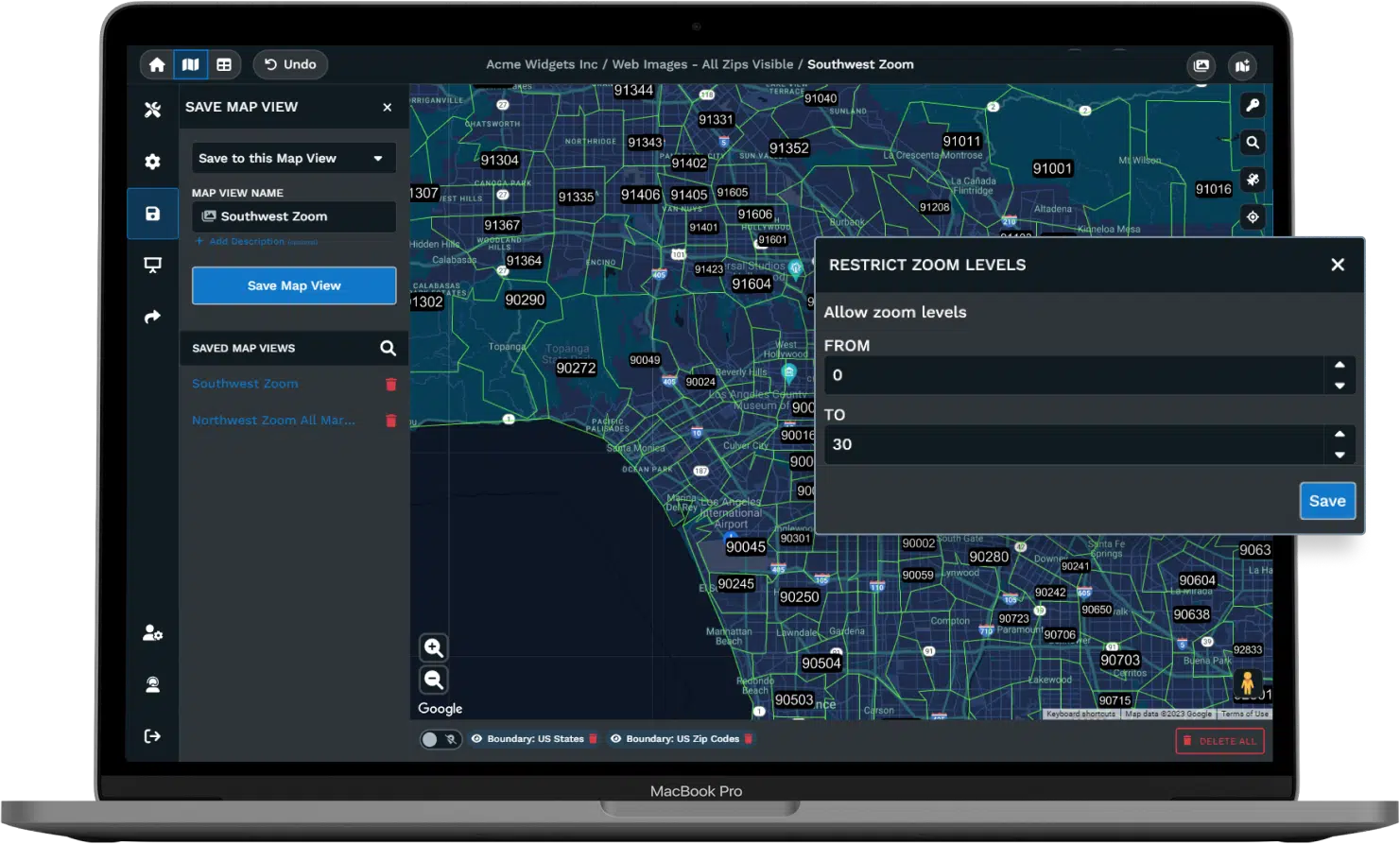
Task: Switch to the table grid view tab
Action: pyautogui.click(x=224, y=64)
